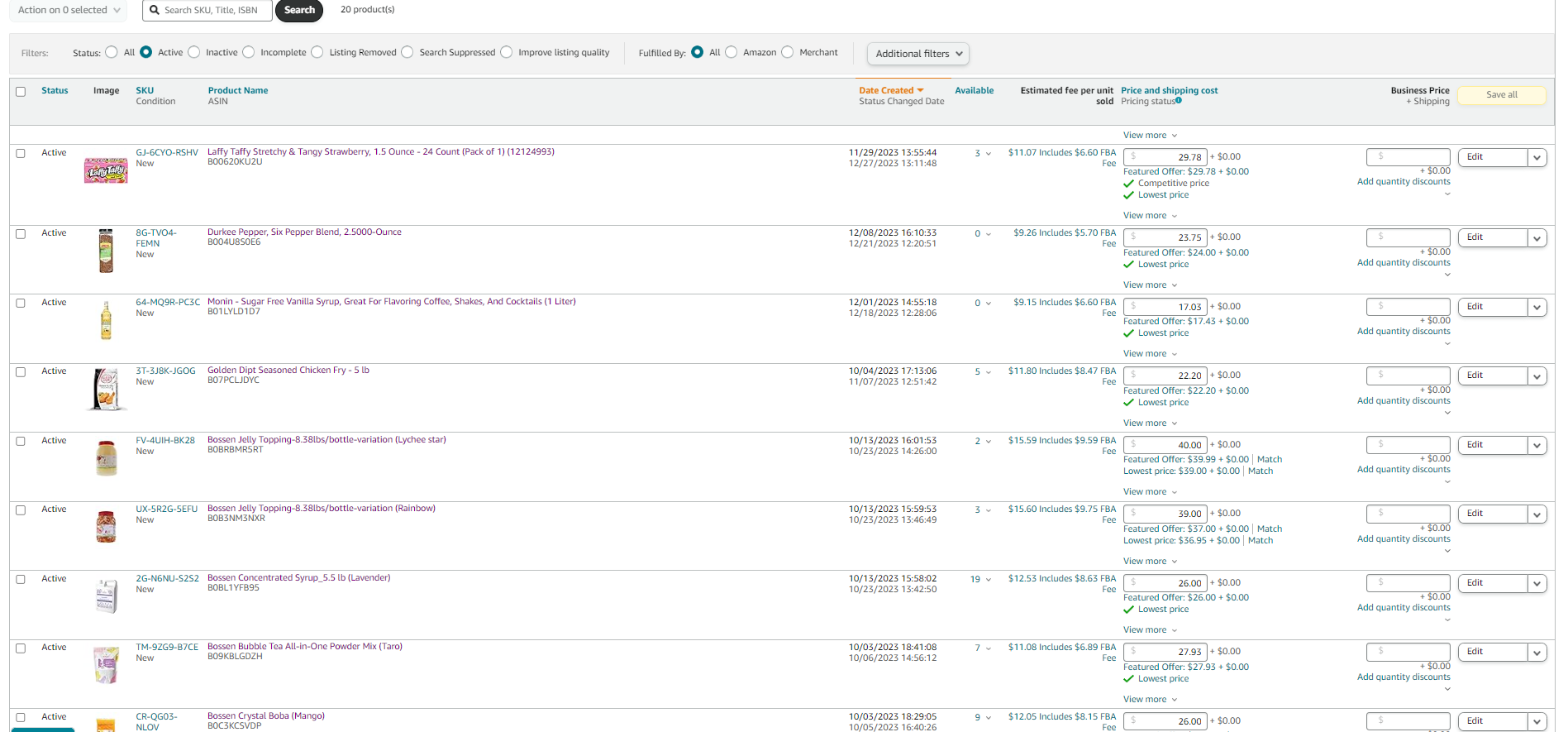Open the Laffy Taffy Stretchy & Tangy product link
The height and width of the screenshot is (732, 1568).
381,151
